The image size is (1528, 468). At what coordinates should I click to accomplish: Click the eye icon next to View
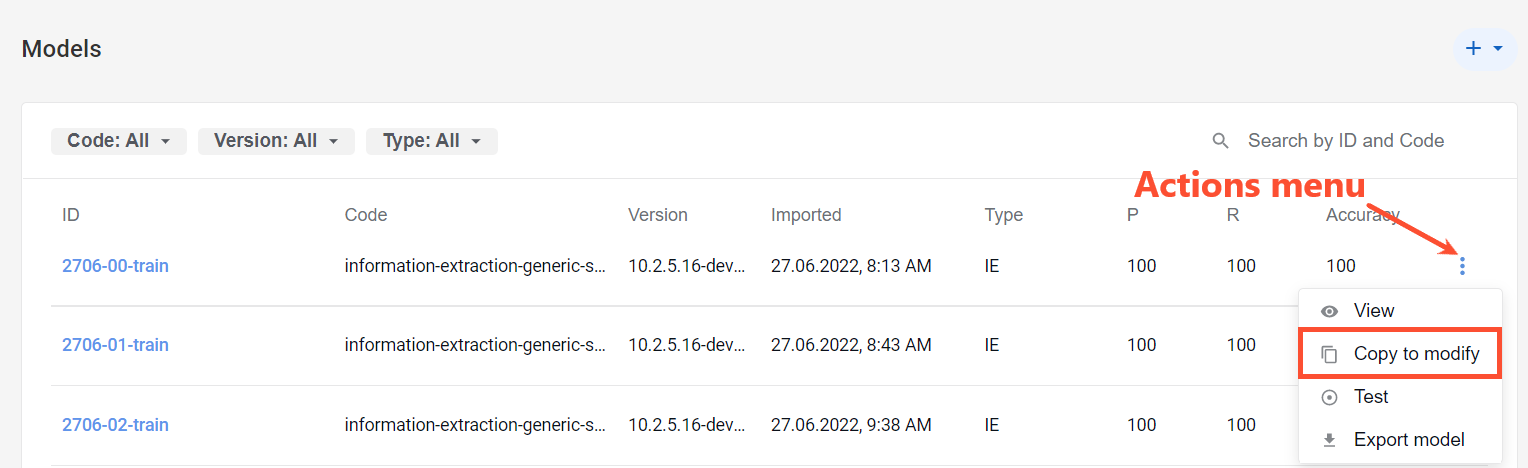(1329, 311)
